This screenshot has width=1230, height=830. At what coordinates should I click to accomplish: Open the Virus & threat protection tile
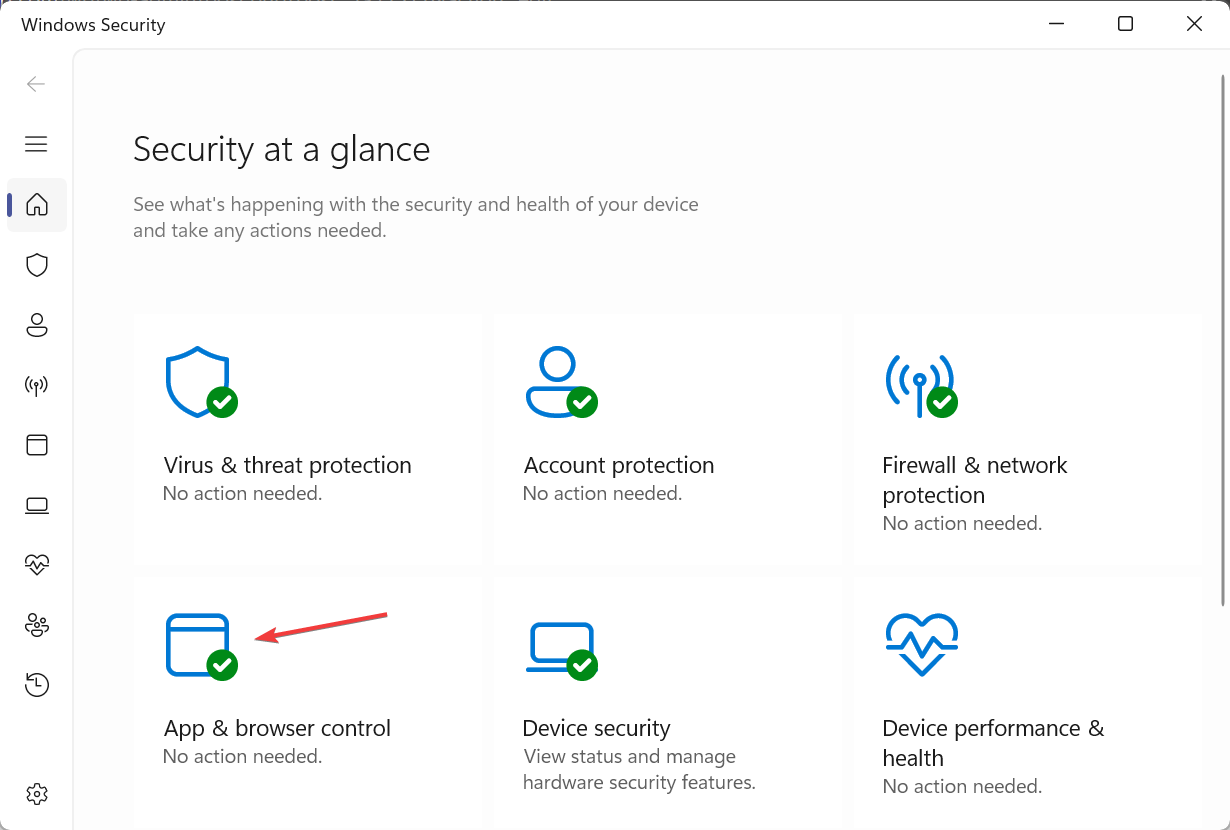coord(308,439)
